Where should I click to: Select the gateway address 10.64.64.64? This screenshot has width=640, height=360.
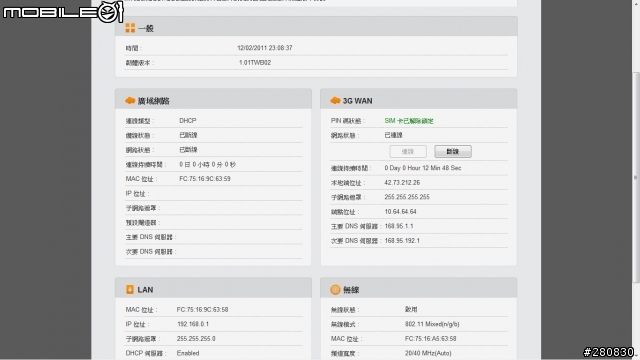400,211
